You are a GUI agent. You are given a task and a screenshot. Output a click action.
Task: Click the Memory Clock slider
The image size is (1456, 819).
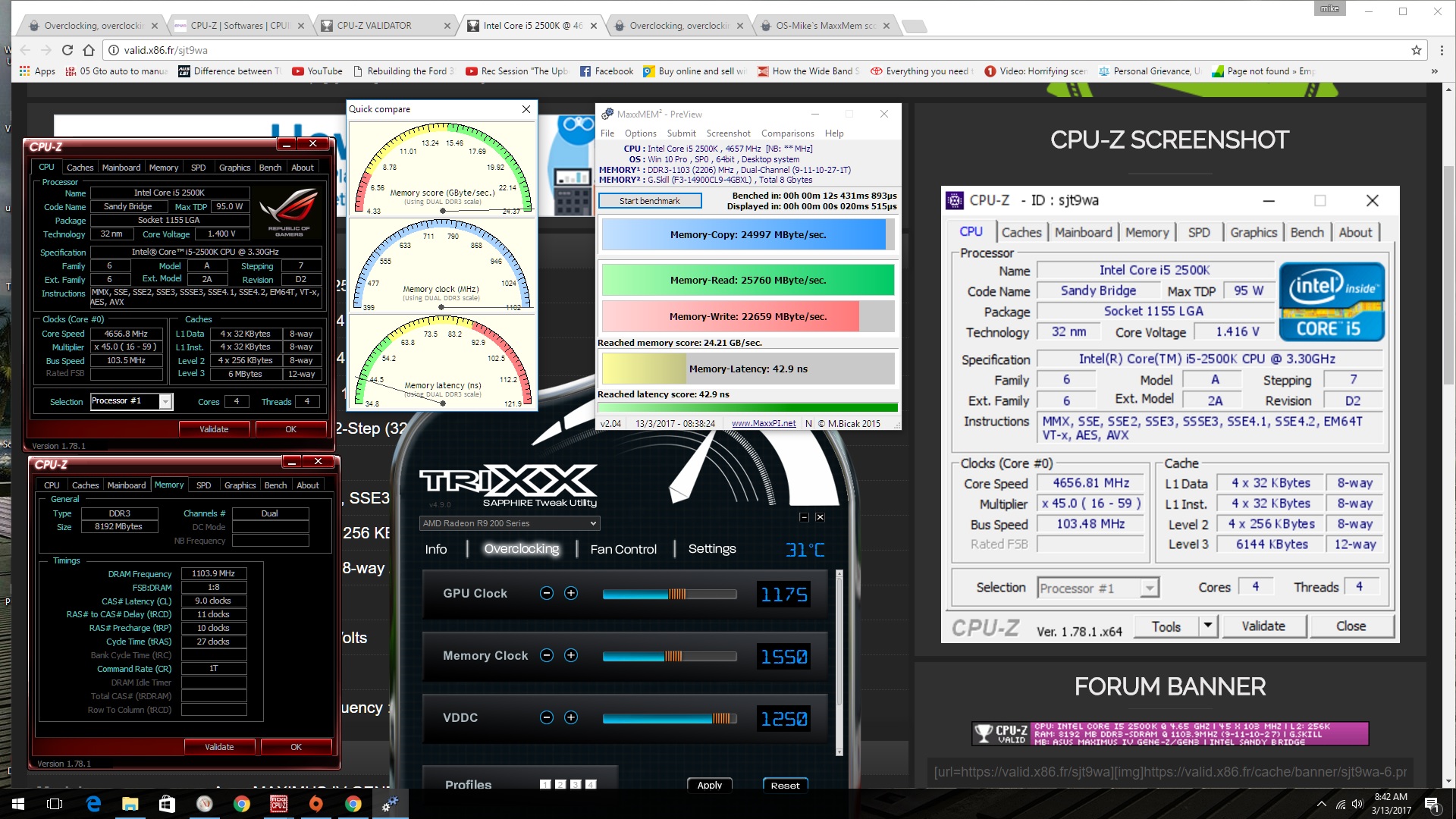click(x=670, y=656)
